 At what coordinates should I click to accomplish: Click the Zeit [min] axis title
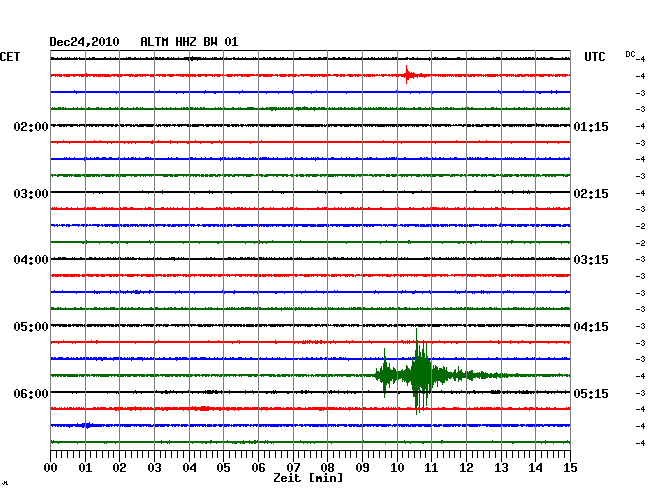coord(308,478)
